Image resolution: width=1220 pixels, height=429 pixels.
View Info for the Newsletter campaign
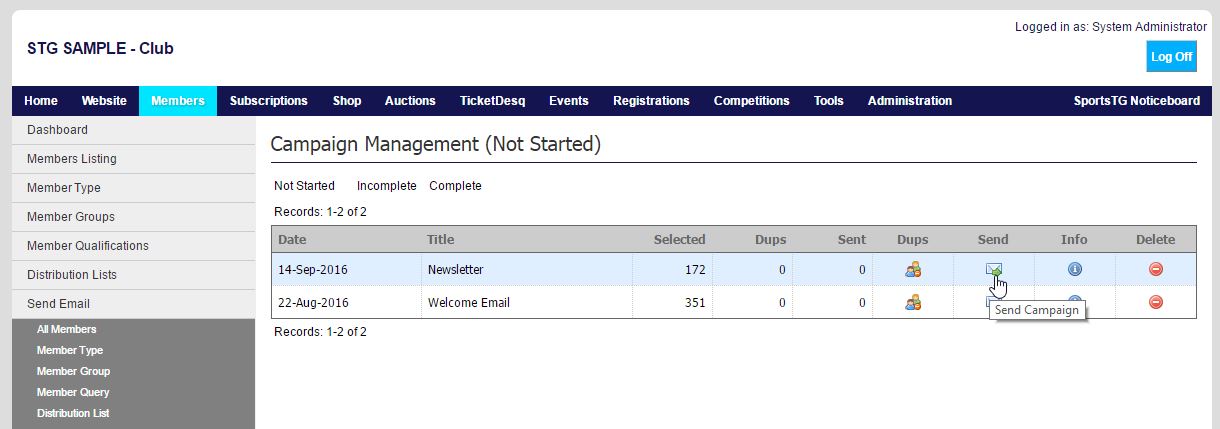pyautogui.click(x=1075, y=269)
